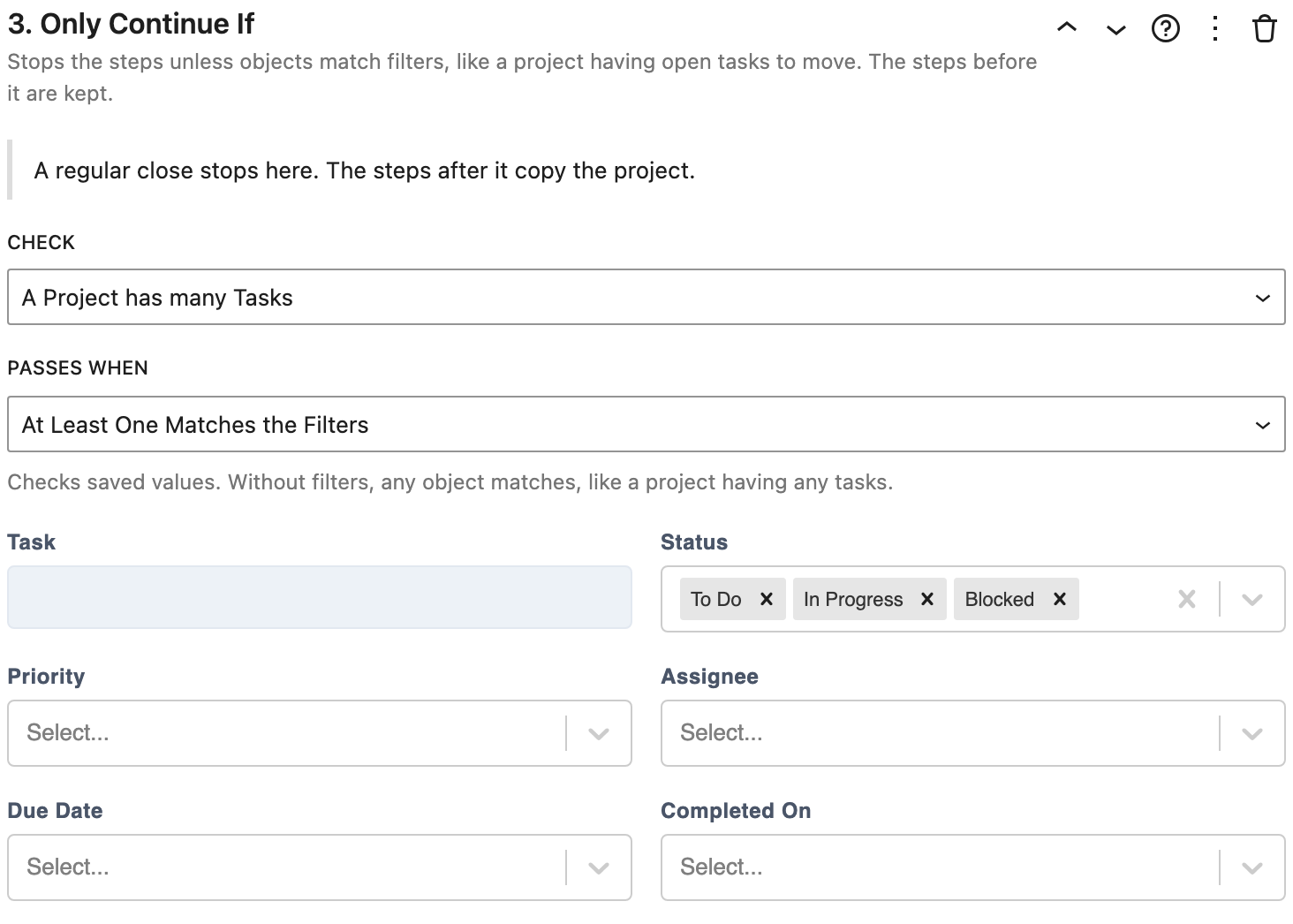Click the 'Stops the steps unless objects match' description
This screenshot has height=924, width=1293.
pos(522,78)
